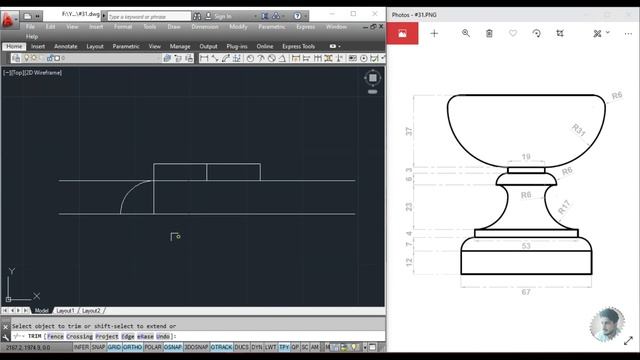Click the Edit & Create scissors icon in Photos
The height and width of the screenshot is (360, 640).
pos(598,33)
